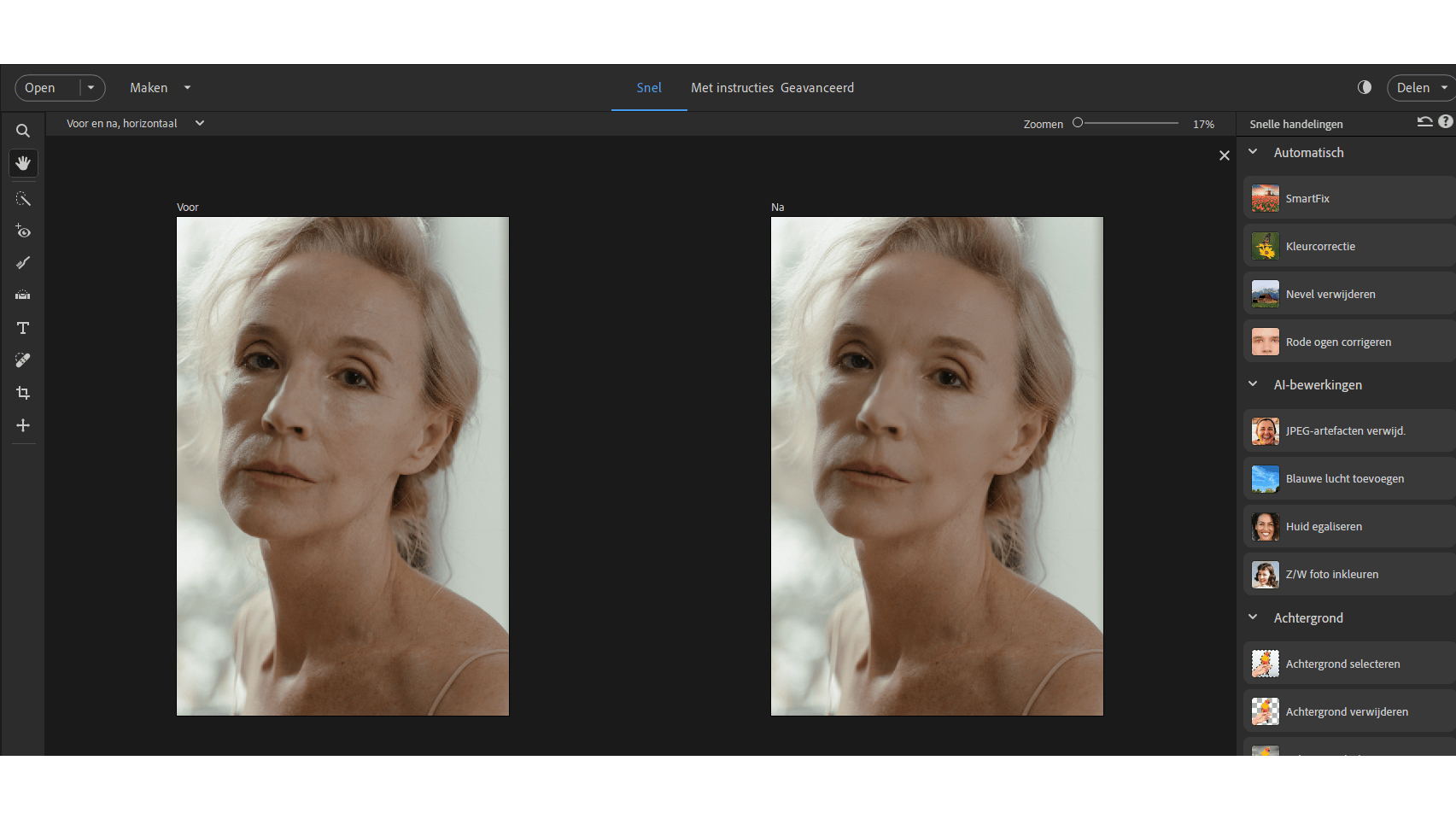This screenshot has width=1456, height=819.
Task: Click the Achtergrond verwijderen action
Action: 1348,711
